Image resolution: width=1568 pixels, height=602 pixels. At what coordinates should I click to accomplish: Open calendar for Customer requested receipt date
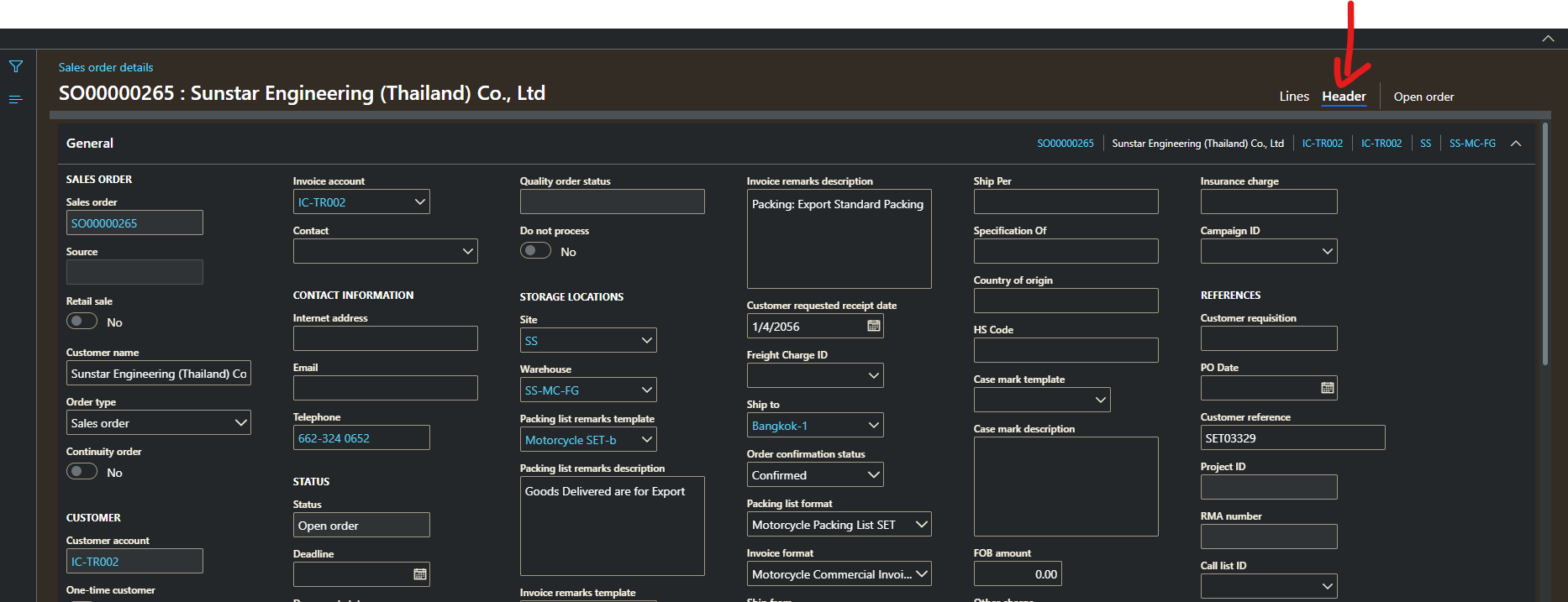click(874, 326)
